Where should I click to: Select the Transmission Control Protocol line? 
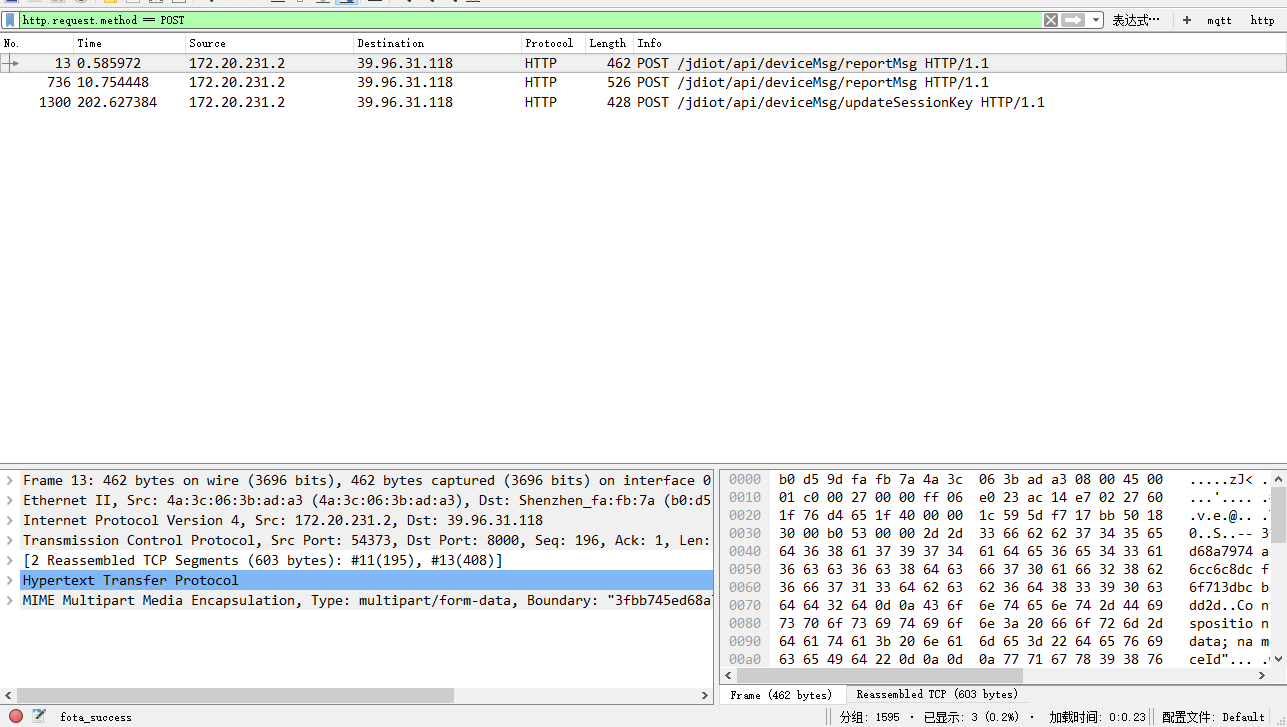pyautogui.click(x=366, y=541)
